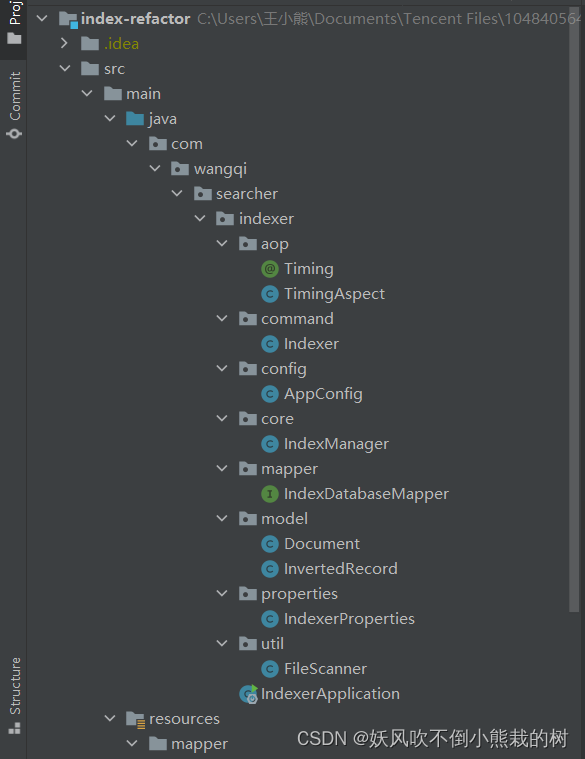The height and width of the screenshot is (759, 585).
Task: Collapse the wangqi package chevron
Action: click(155, 168)
